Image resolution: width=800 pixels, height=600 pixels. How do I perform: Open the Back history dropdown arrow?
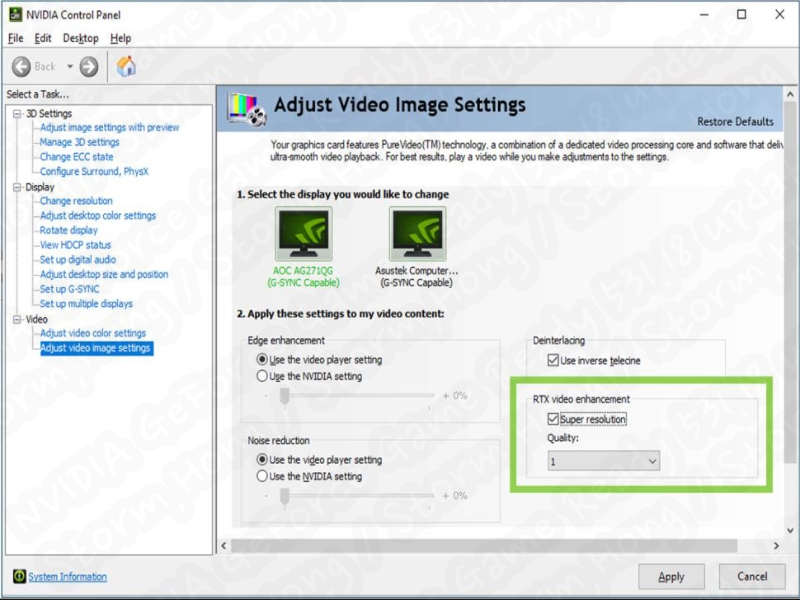(x=70, y=67)
